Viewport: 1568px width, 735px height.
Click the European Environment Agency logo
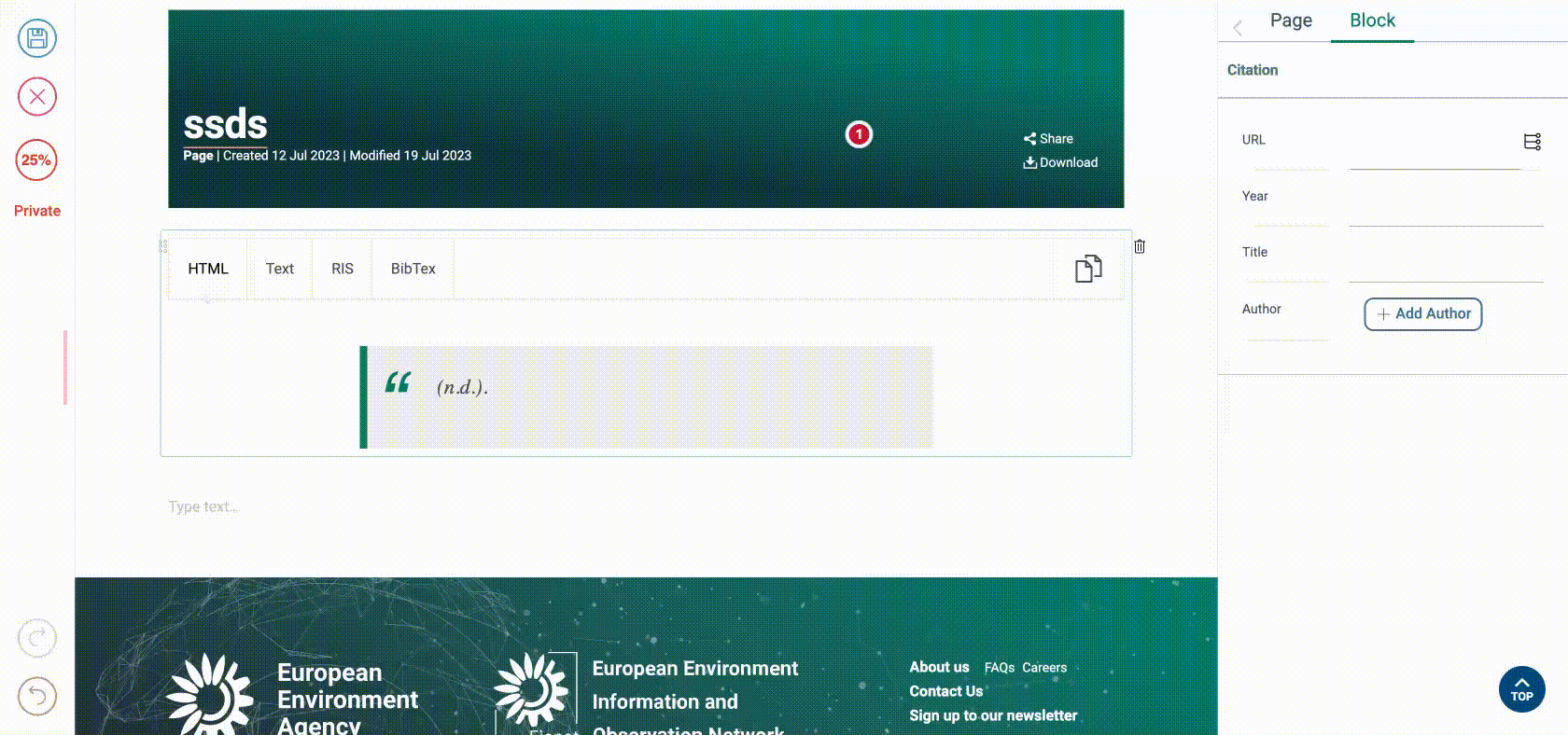pos(292,694)
